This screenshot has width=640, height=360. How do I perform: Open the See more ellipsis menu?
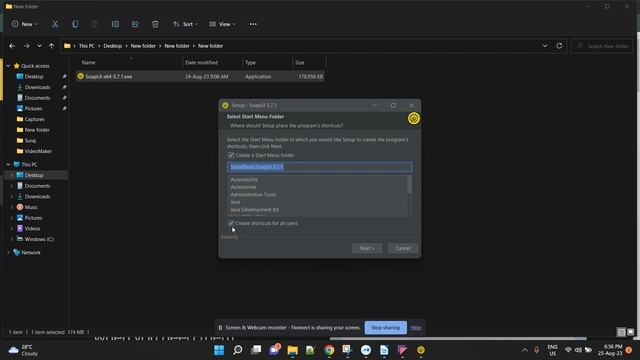click(x=253, y=24)
